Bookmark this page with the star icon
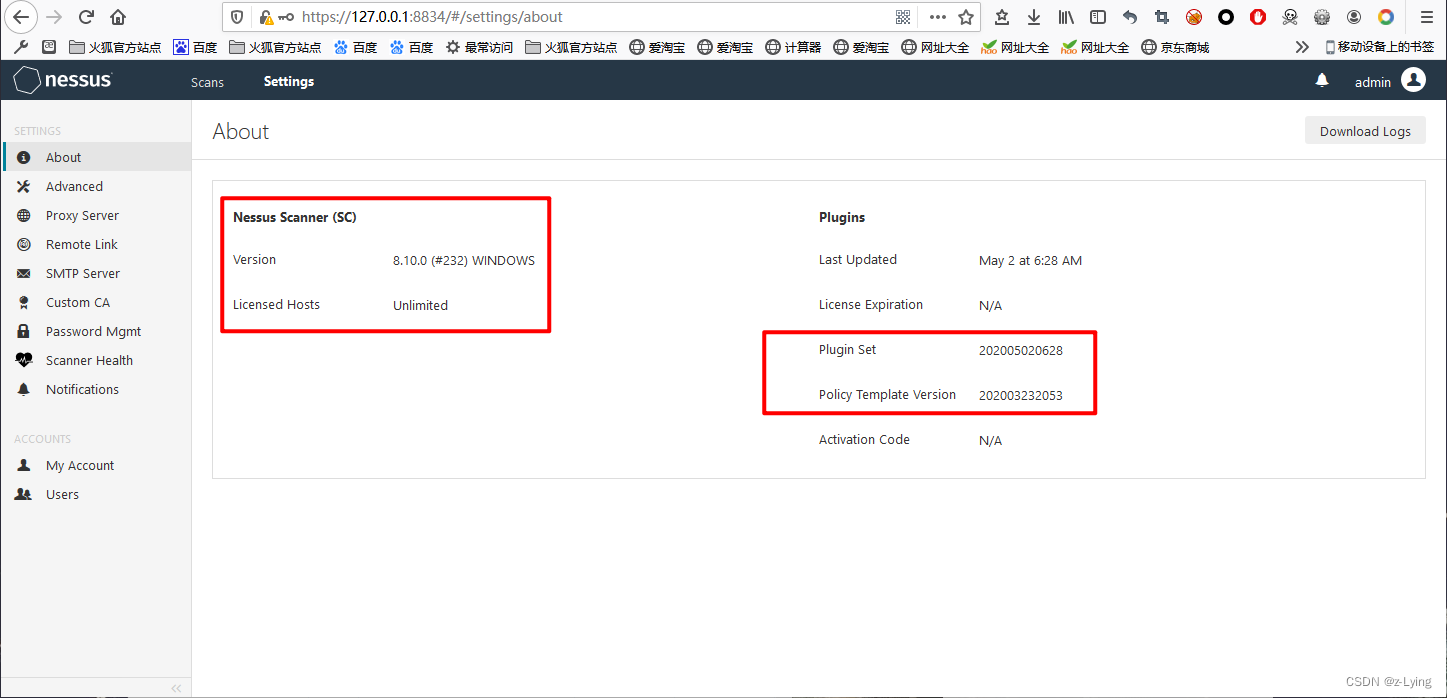 966,17
